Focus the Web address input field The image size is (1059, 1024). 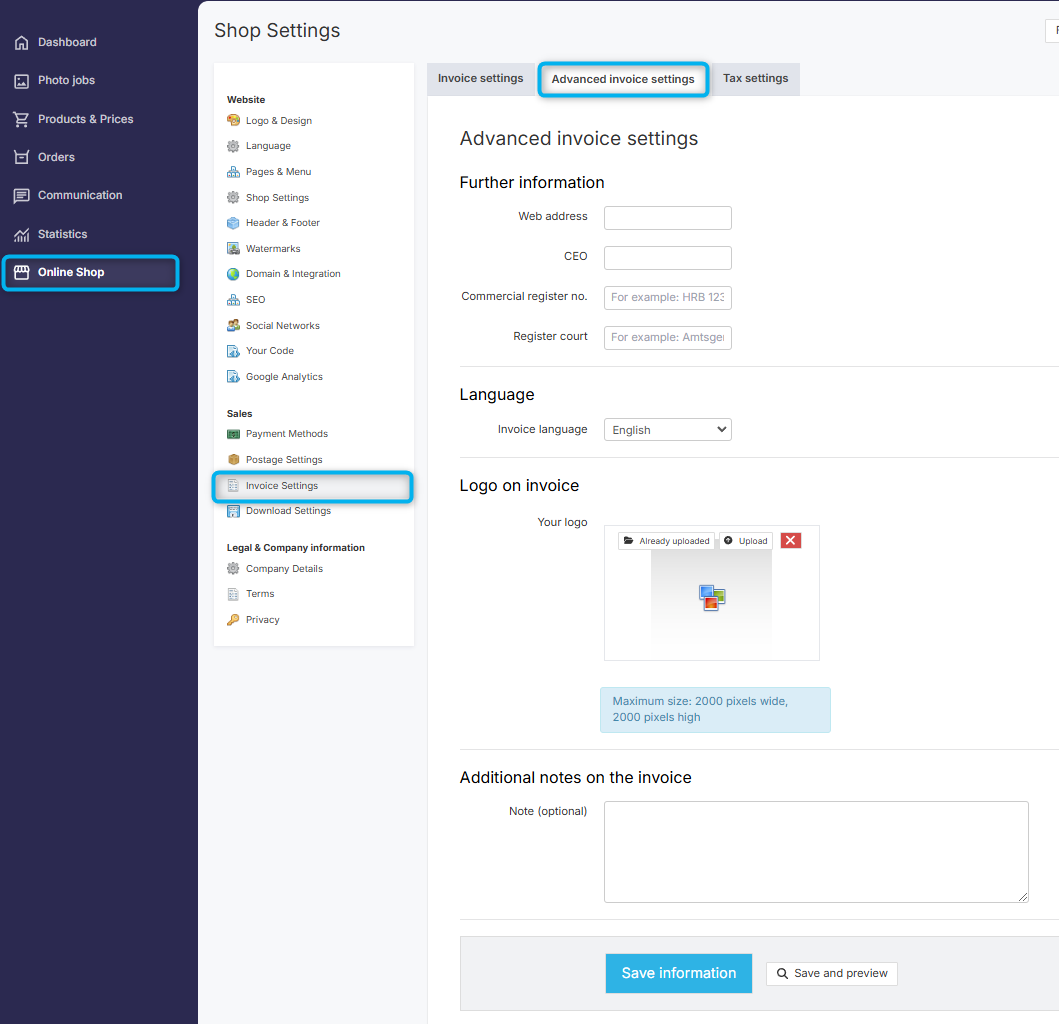click(667, 218)
